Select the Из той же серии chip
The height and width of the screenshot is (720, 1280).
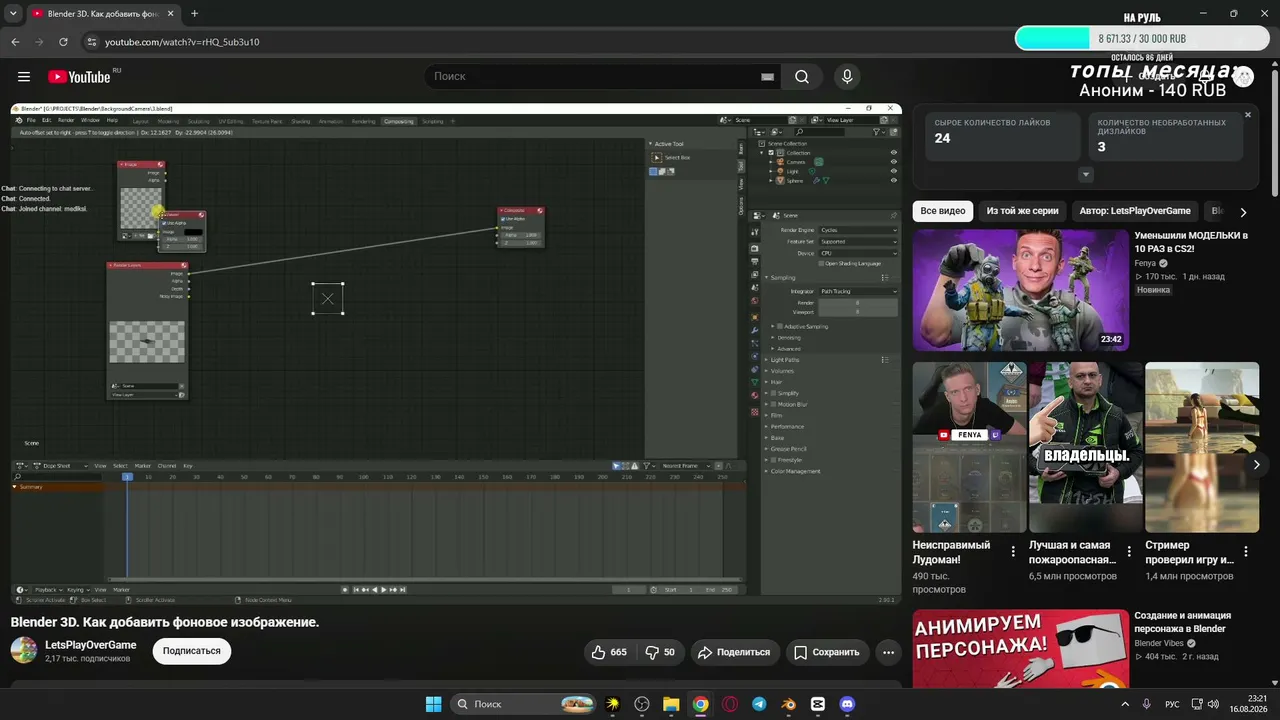1022,211
